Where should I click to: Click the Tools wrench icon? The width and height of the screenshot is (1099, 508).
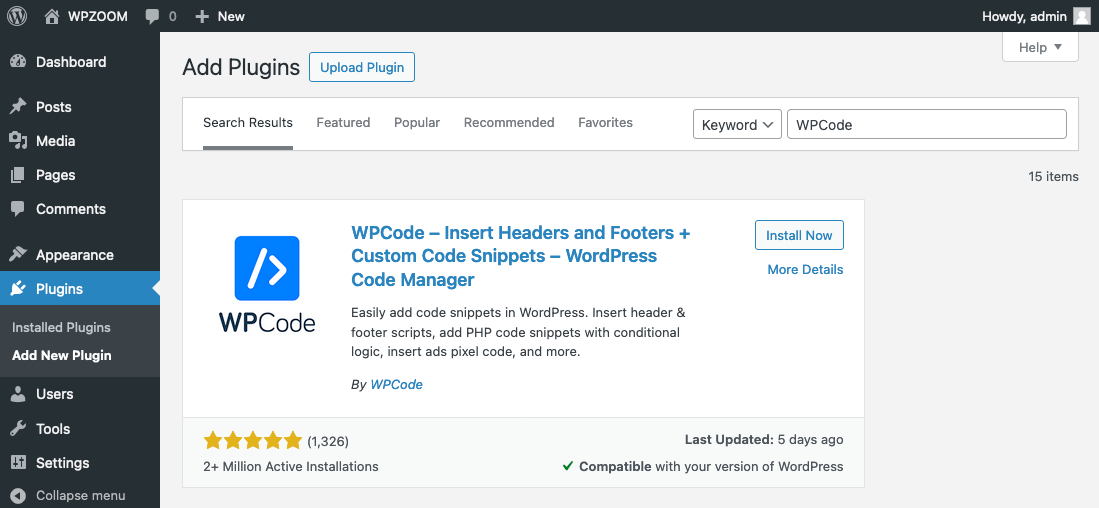tap(18, 429)
